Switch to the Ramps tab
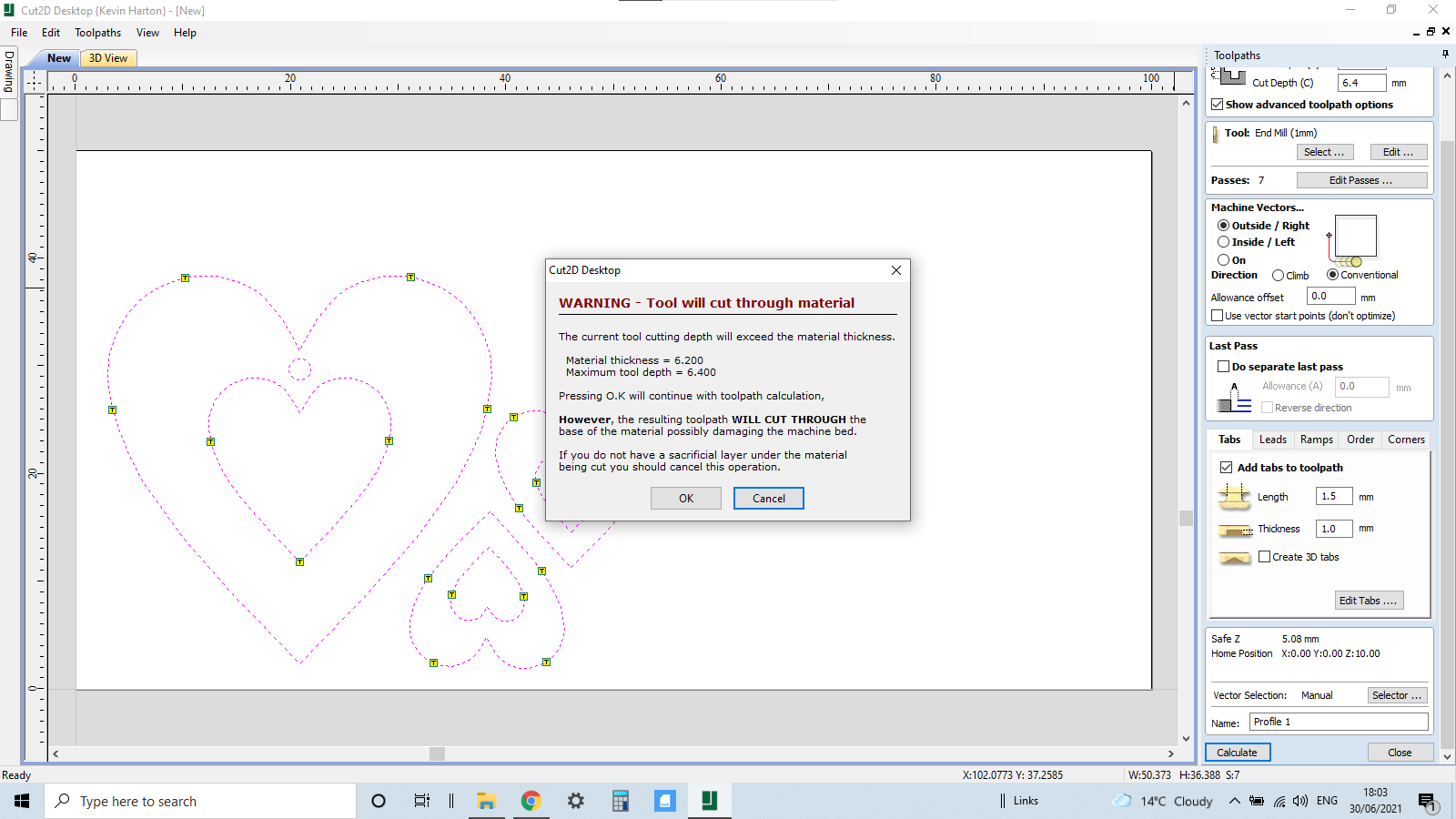The image size is (1456, 819). coord(1317,440)
